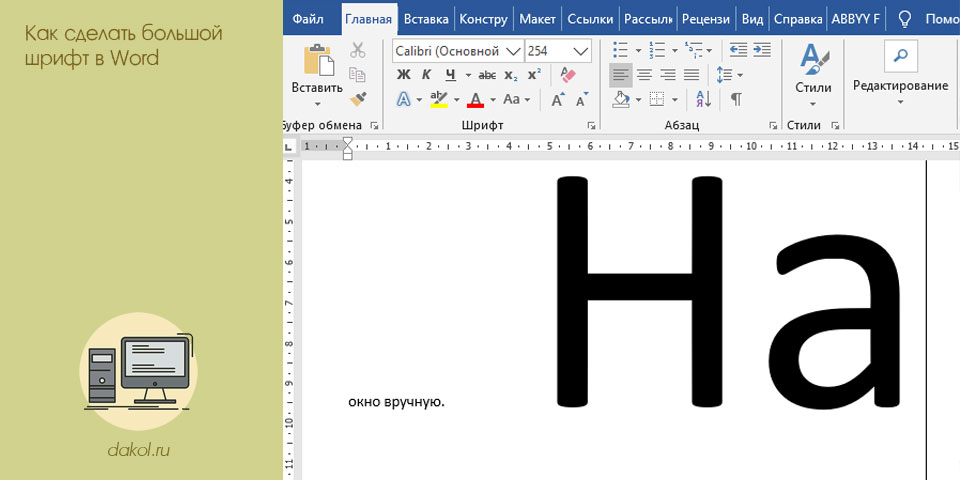Open the Стили styles gallery
Viewport: 960px width, 480px height.
813,77
